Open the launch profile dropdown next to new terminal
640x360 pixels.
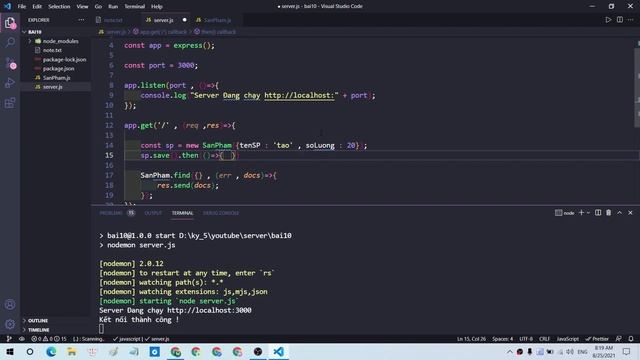tap(588, 213)
